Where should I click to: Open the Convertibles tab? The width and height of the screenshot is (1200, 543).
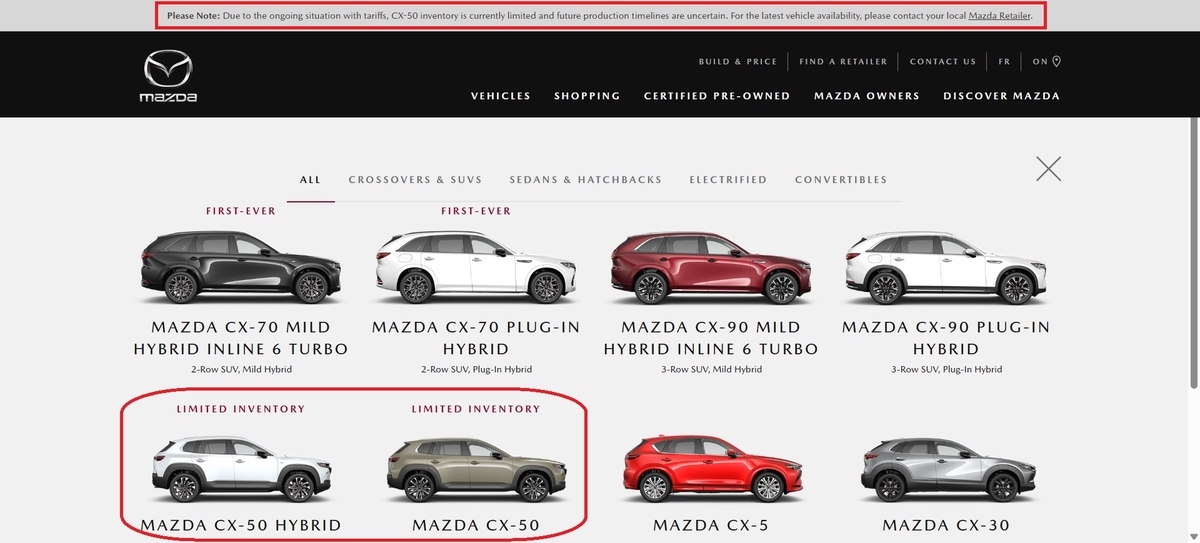click(841, 180)
